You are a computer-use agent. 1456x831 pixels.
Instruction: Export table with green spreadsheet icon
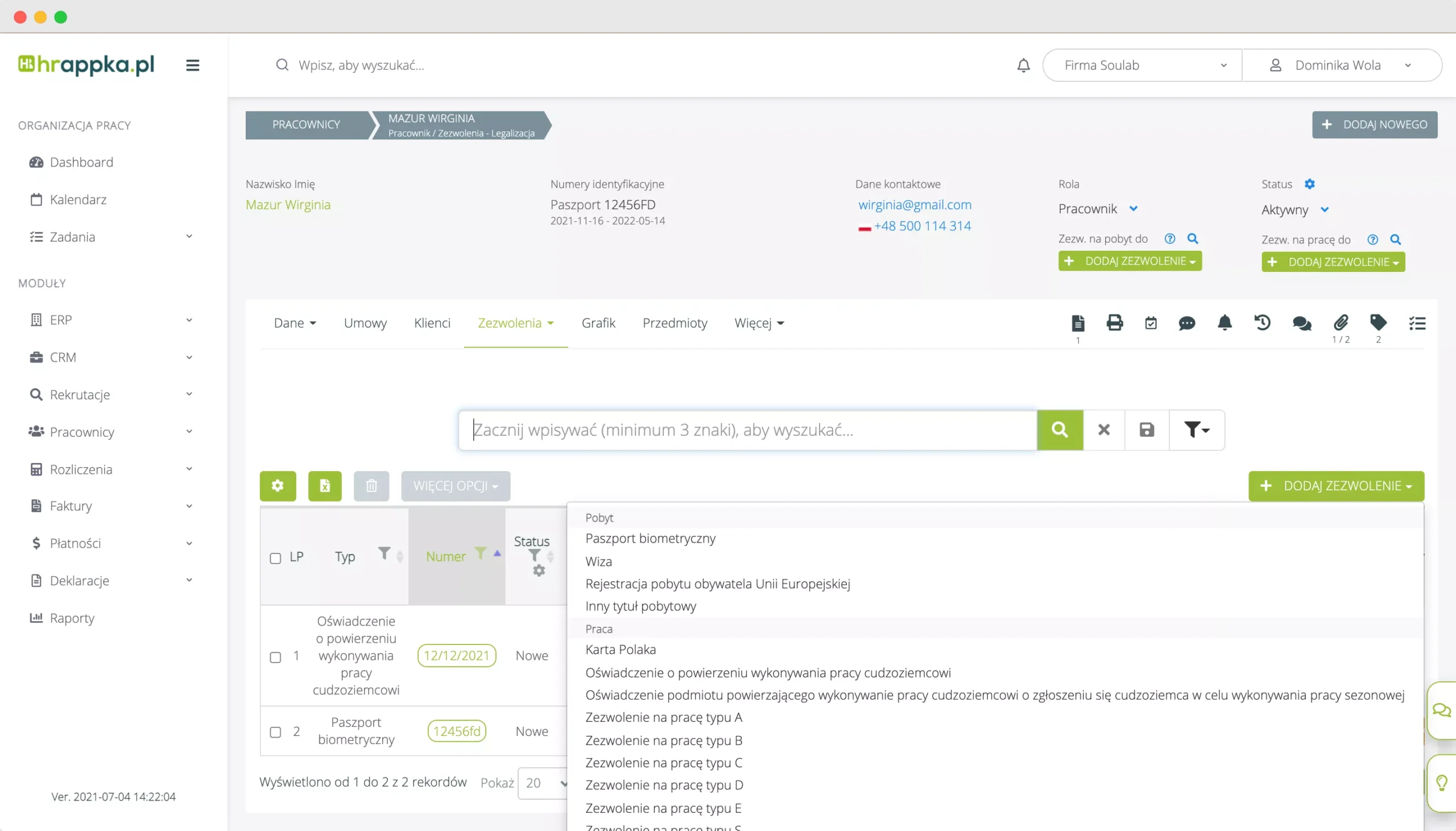[325, 486]
